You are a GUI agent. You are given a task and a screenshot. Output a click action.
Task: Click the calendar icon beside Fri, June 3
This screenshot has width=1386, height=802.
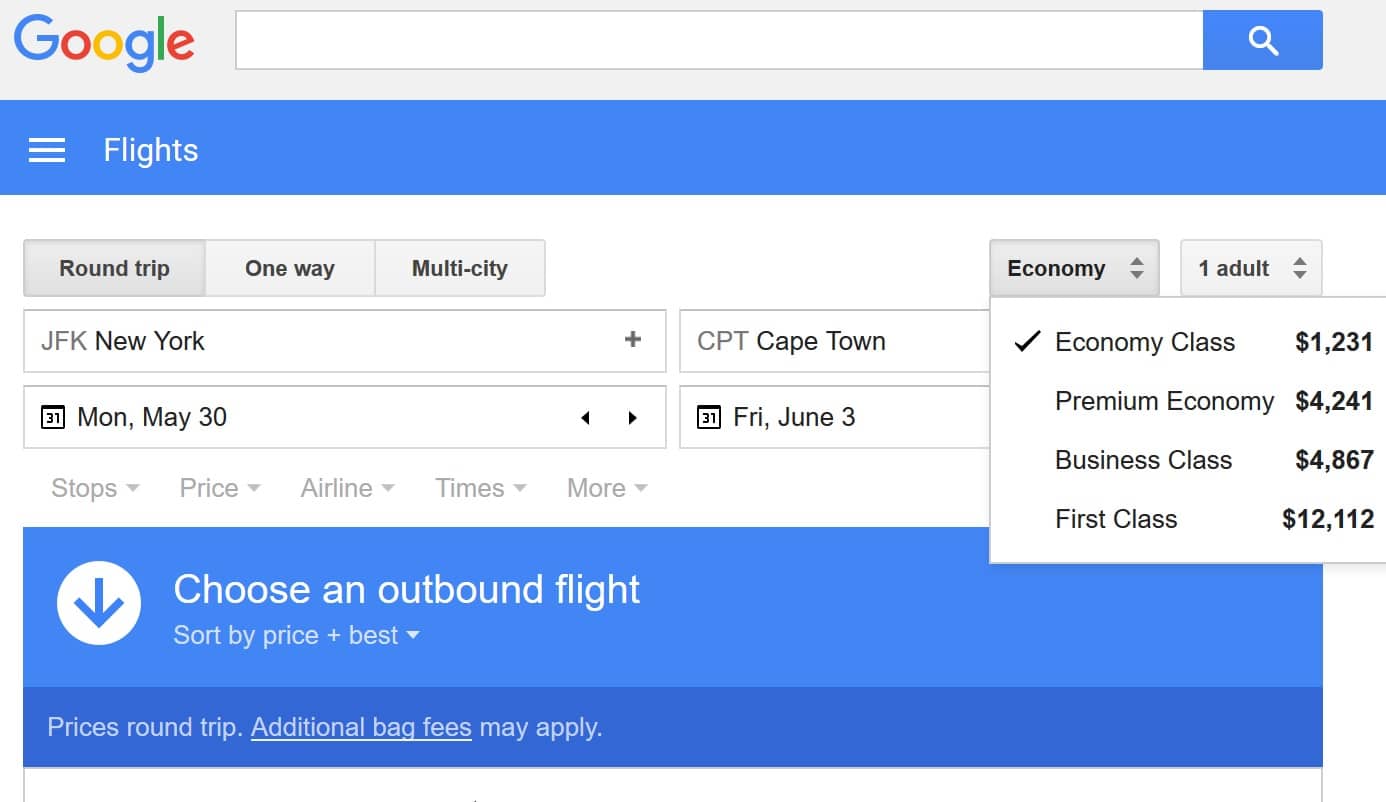tap(708, 417)
